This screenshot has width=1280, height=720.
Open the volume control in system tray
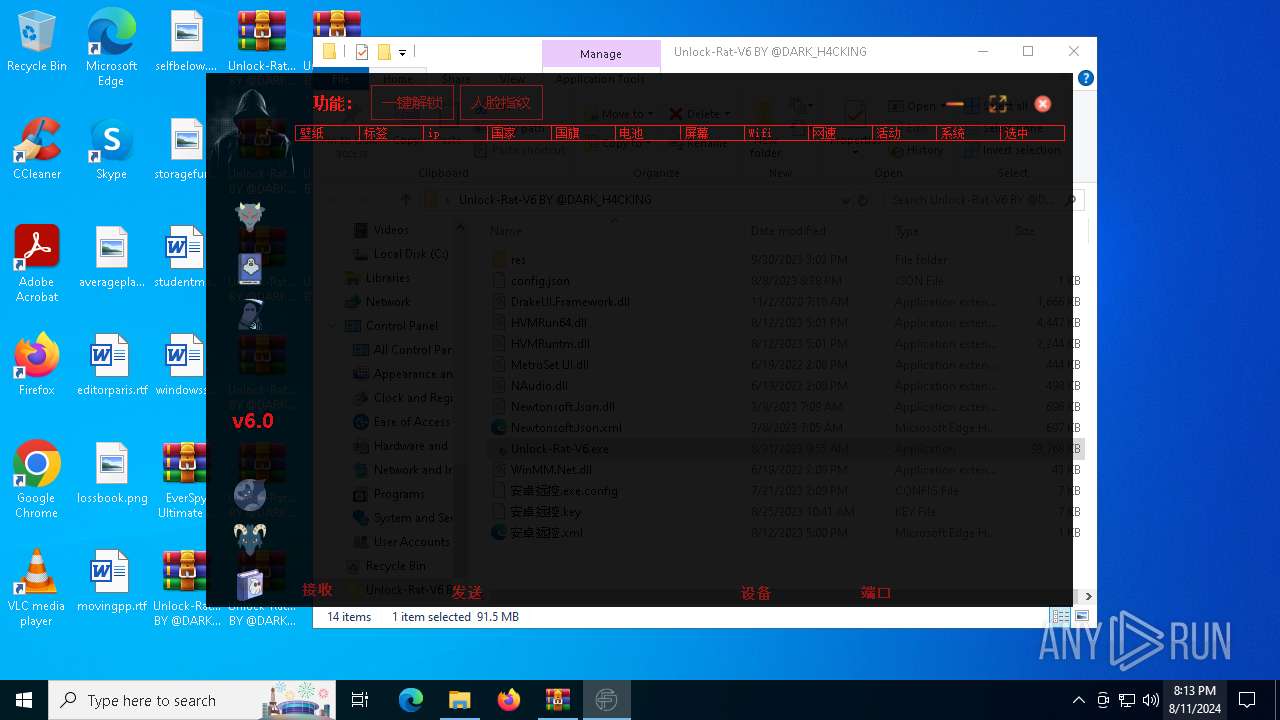point(1151,700)
